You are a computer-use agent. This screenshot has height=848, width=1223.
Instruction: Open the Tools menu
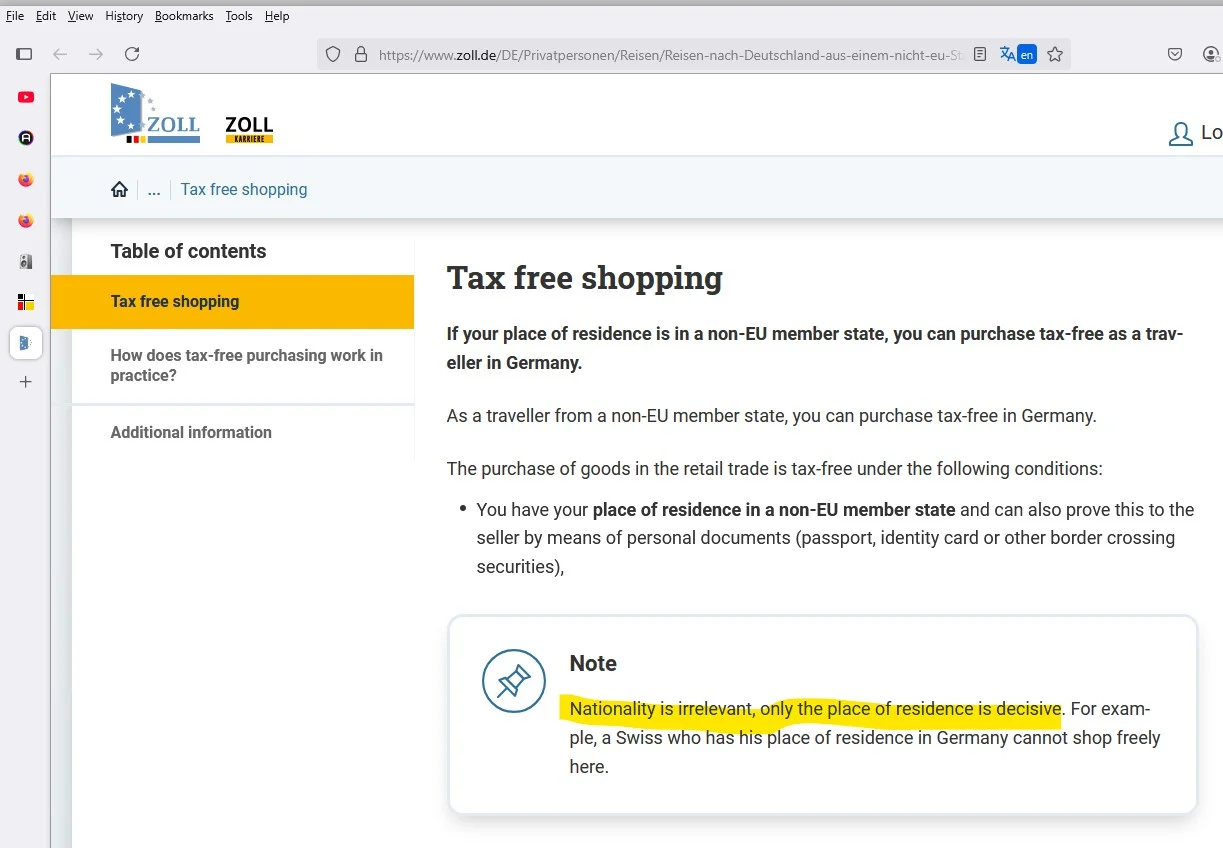click(239, 16)
